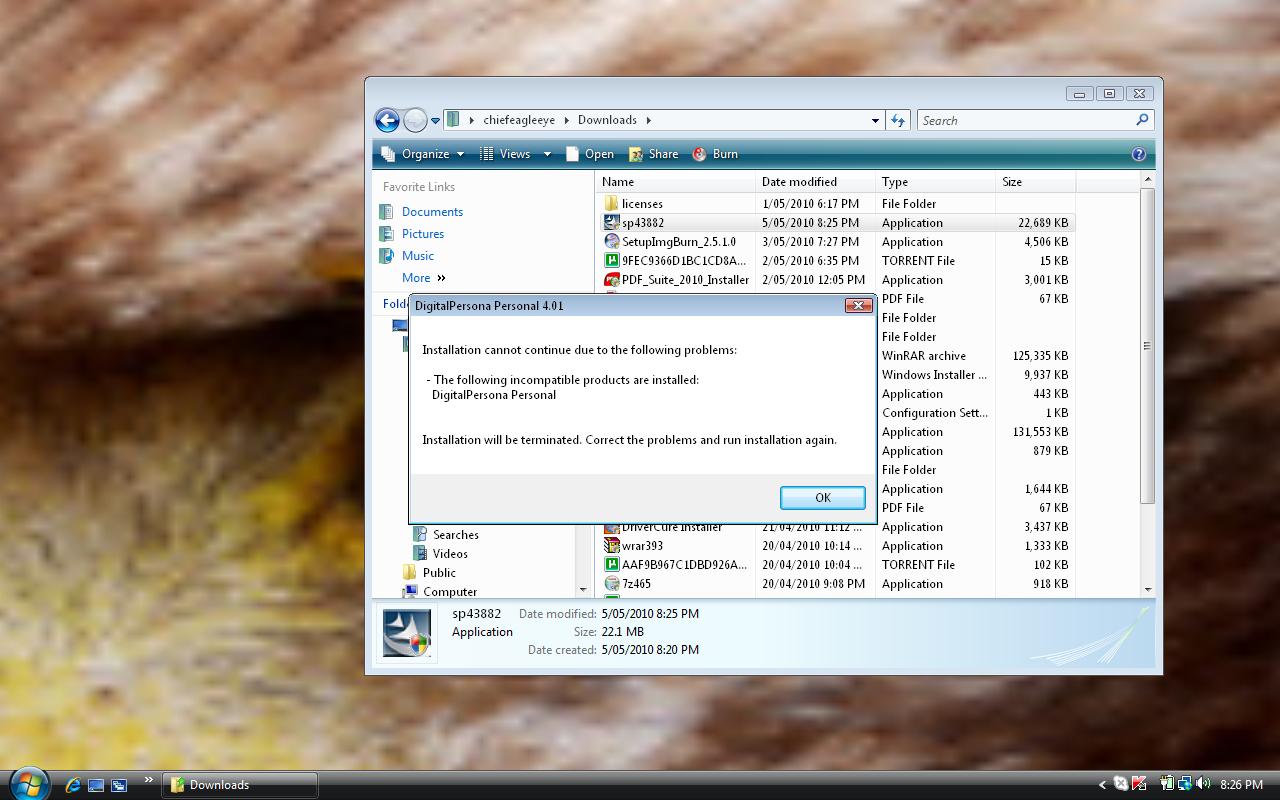This screenshot has height=800, width=1280.
Task: Select the 7z465 application file
Action: click(836, 584)
